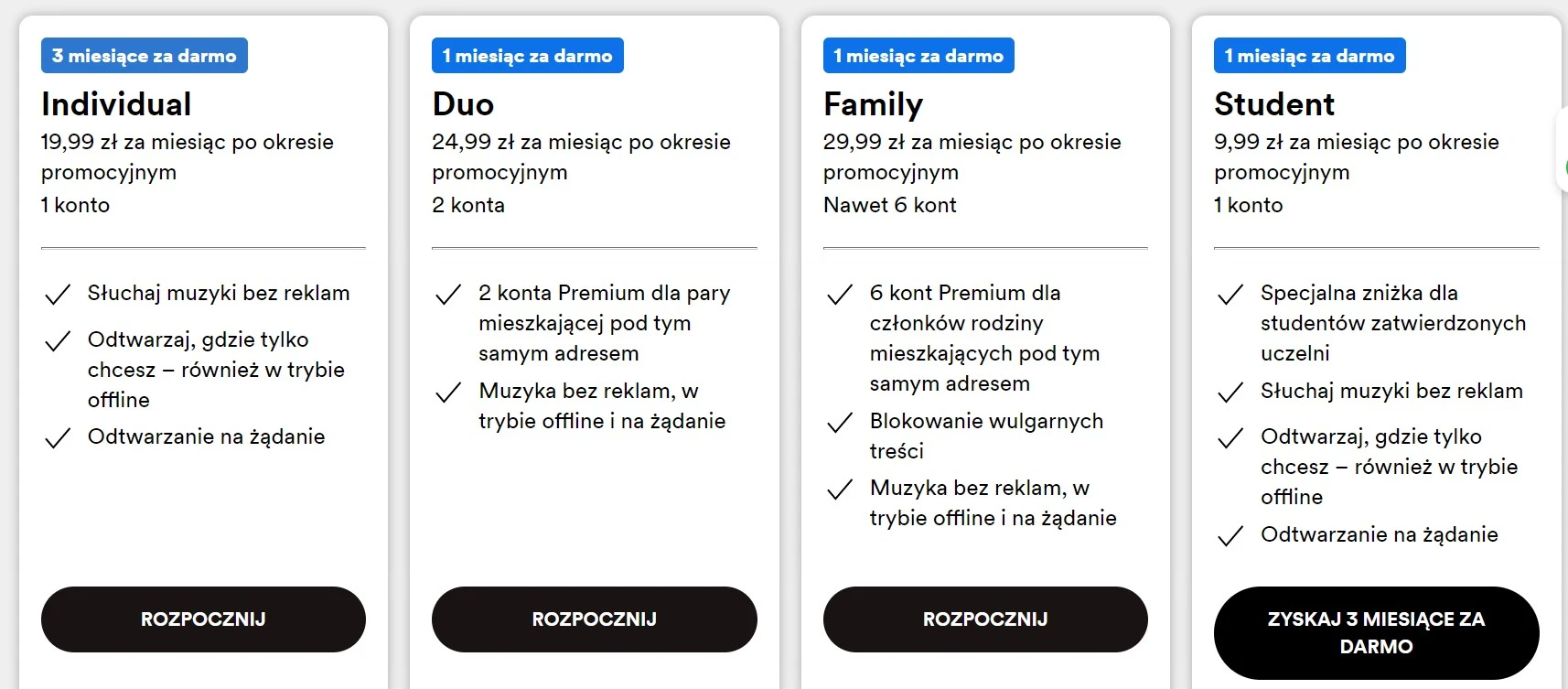Click the checkmark near "Odtwarzaj, gdzie tylko chcesz" under Student
Viewport: 1568px width, 689px height.
click(x=1230, y=437)
